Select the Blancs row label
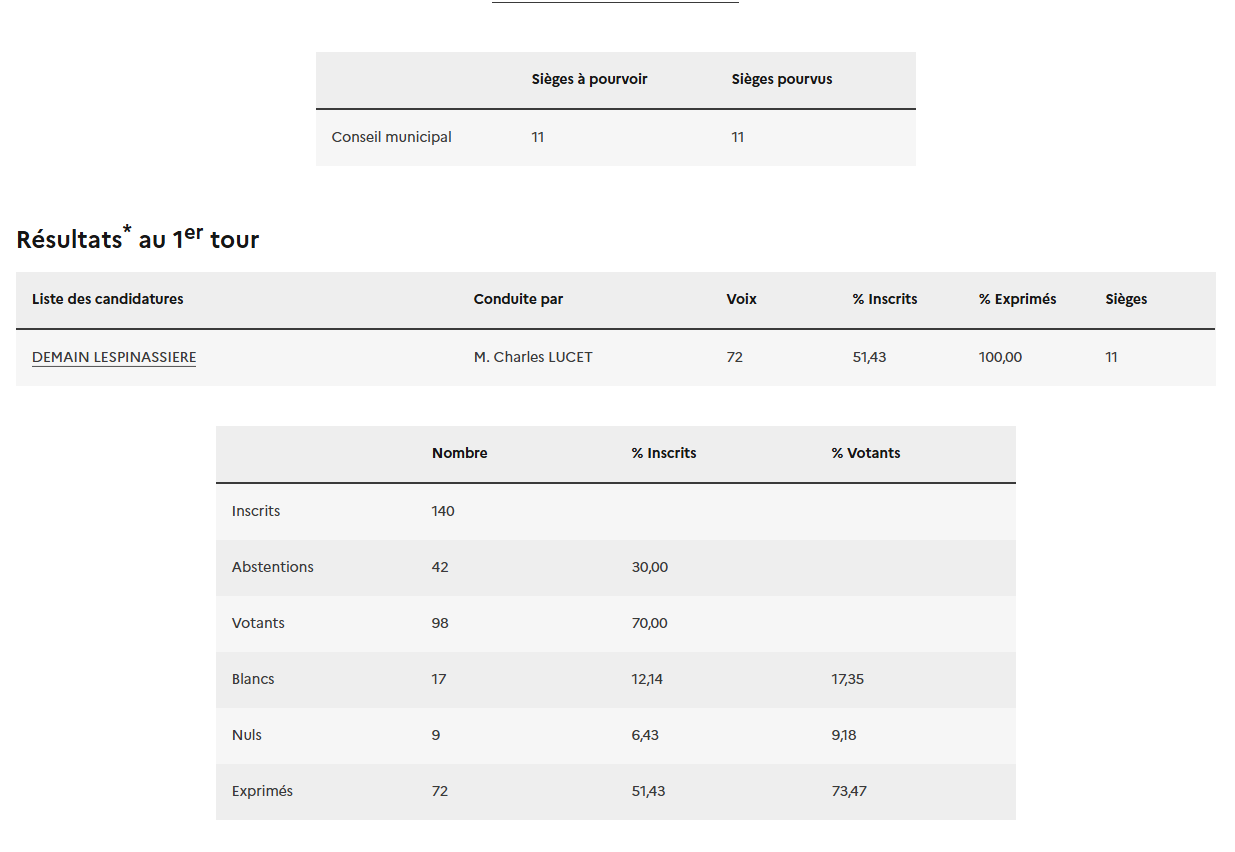This screenshot has height=852, width=1235. [253, 679]
